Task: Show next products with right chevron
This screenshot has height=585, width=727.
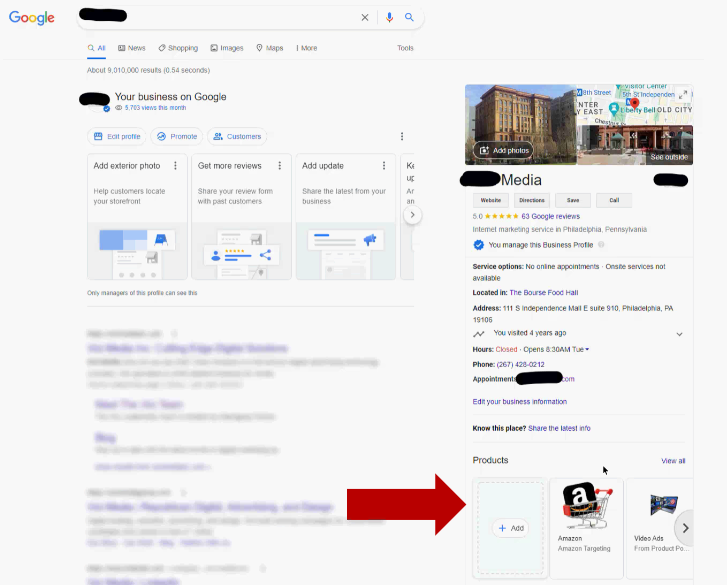Action: [x=685, y=528]
